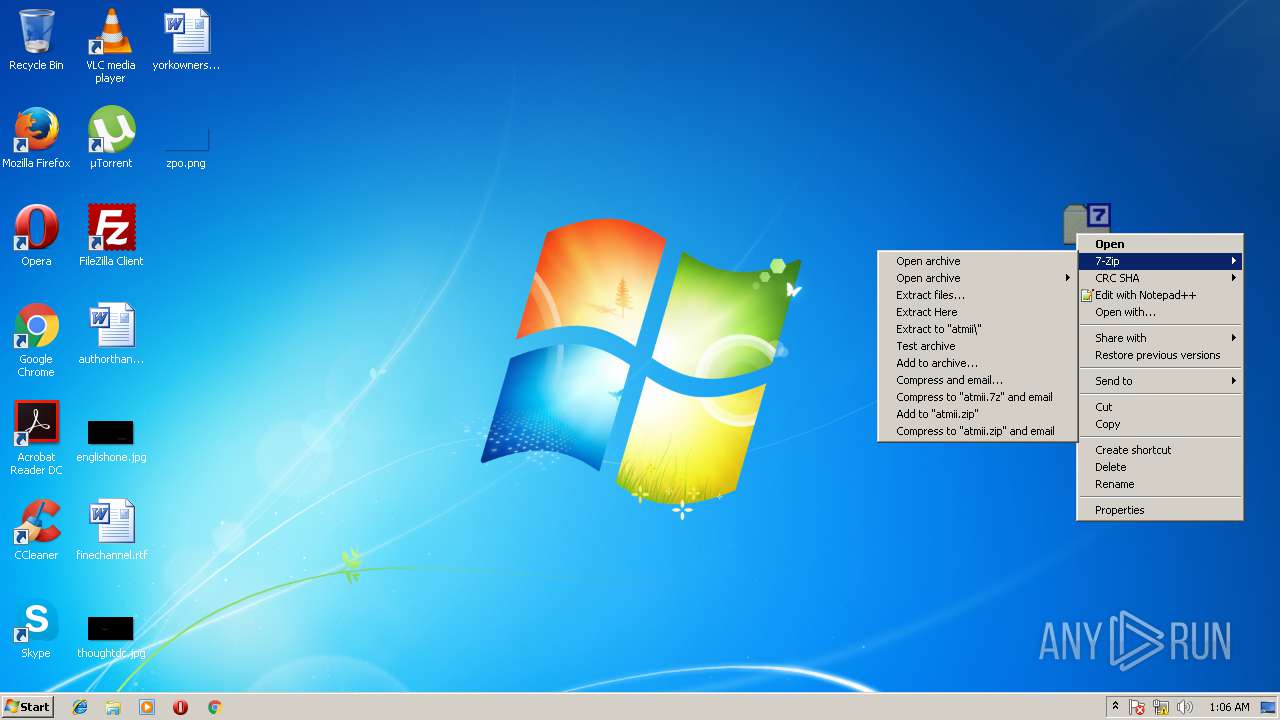The image size is (1280, 720).
Task: Choose Edit with Notepad++
Action: [1160, 295]
